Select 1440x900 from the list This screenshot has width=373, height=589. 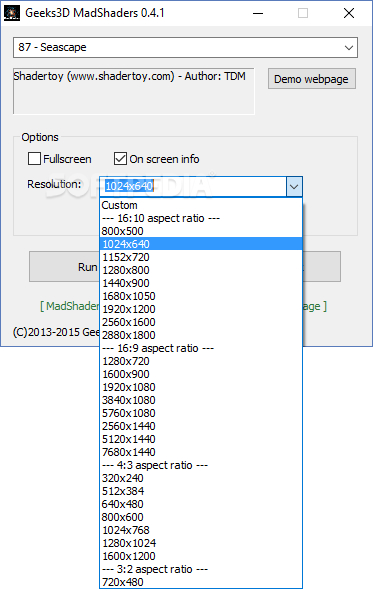pyautogui.click(x=201, y=283)
